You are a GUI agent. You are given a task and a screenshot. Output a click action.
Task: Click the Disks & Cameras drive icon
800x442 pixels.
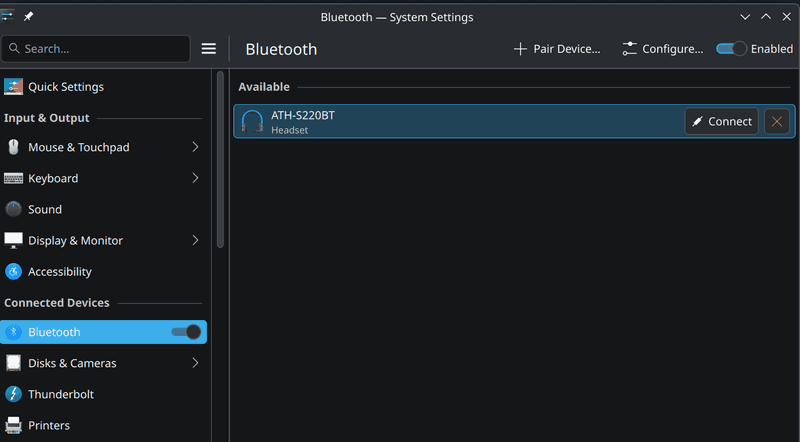pyautogui.click(x=13, y=363)
